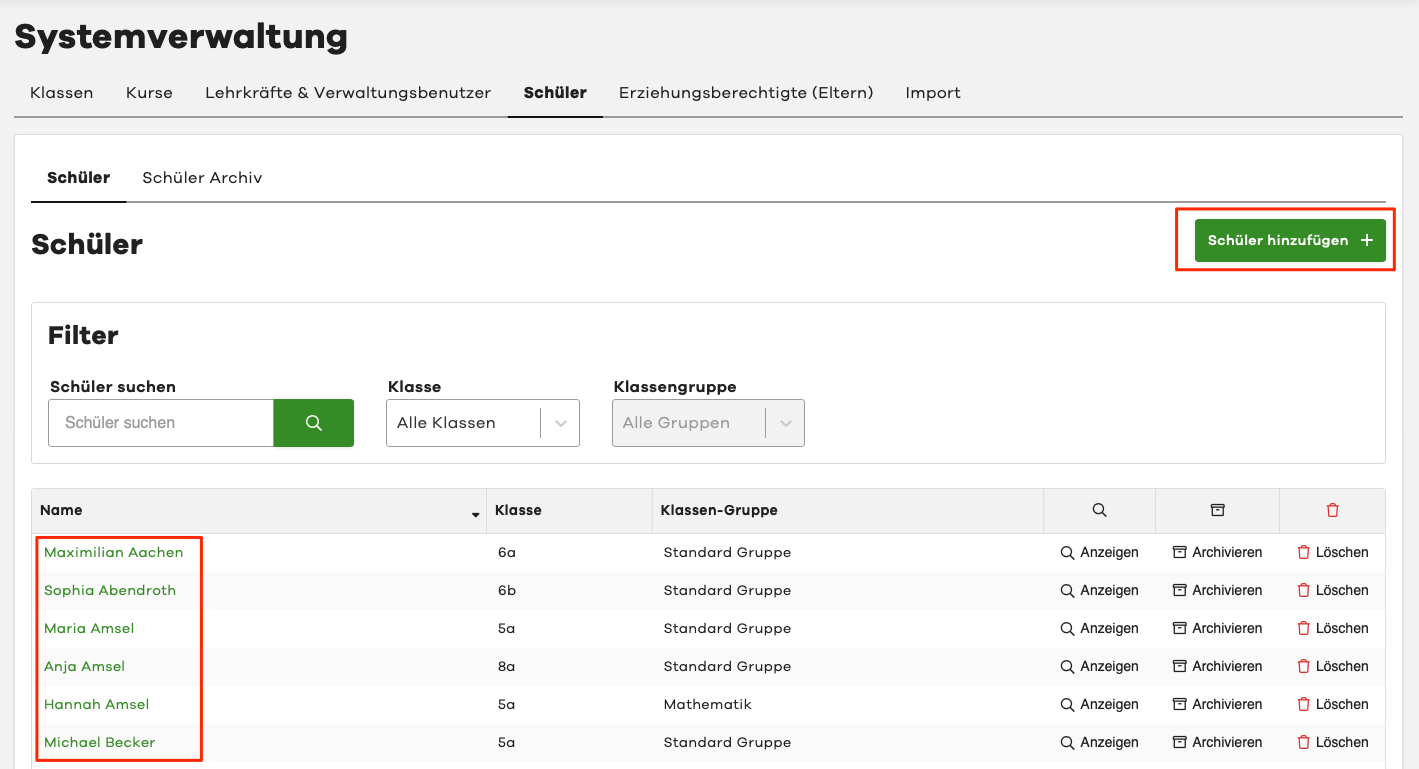Toggle sort arrow in Name column
The image size is (1419, 769).
point(475,514)
